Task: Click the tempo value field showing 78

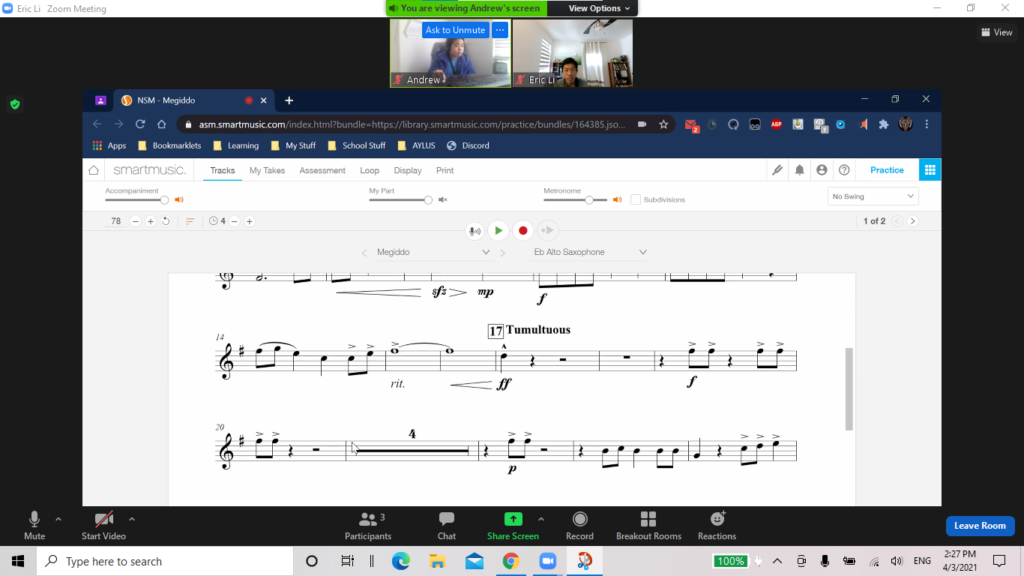Action: [x=116, y=221]
